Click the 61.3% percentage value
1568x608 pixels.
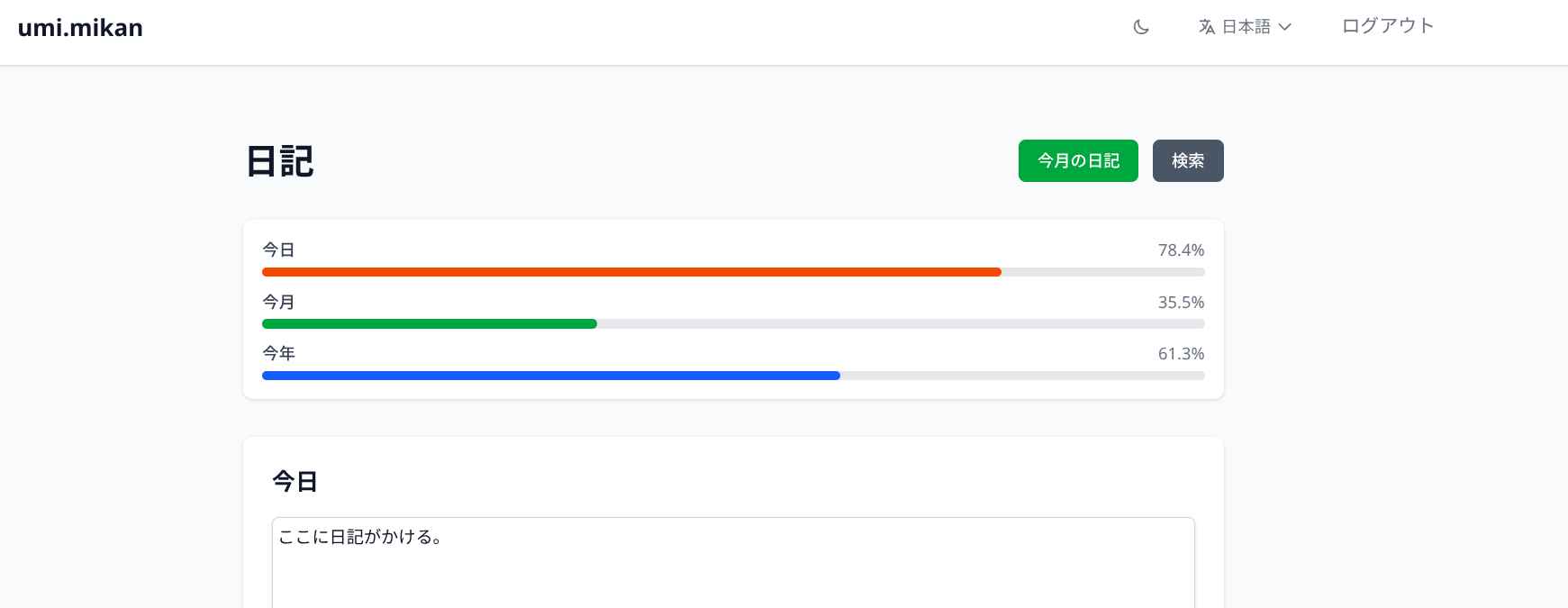(x=1181, y=354)
